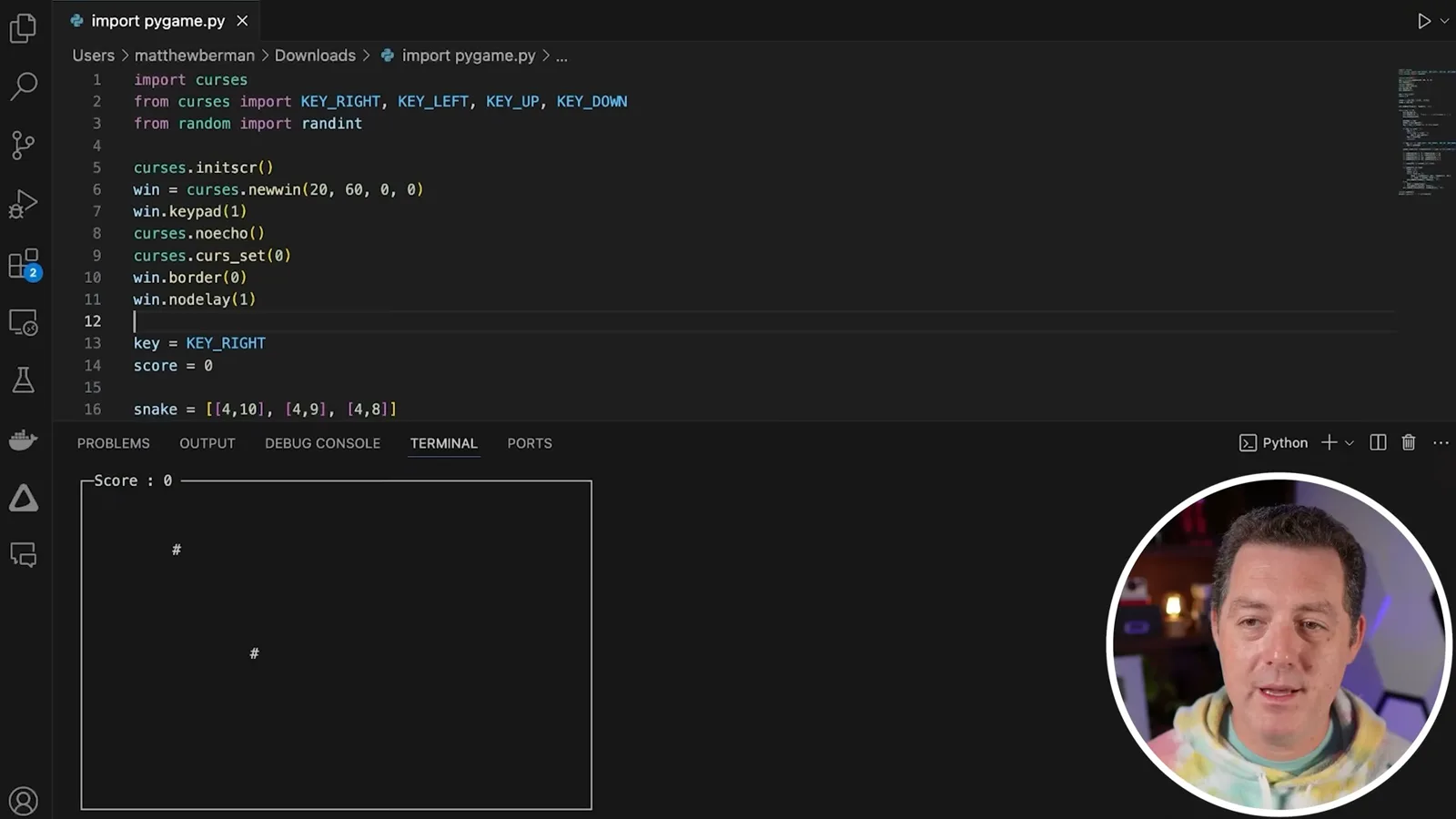
Task: Open the Explorer view in activity bar
Action: point(23,28)
